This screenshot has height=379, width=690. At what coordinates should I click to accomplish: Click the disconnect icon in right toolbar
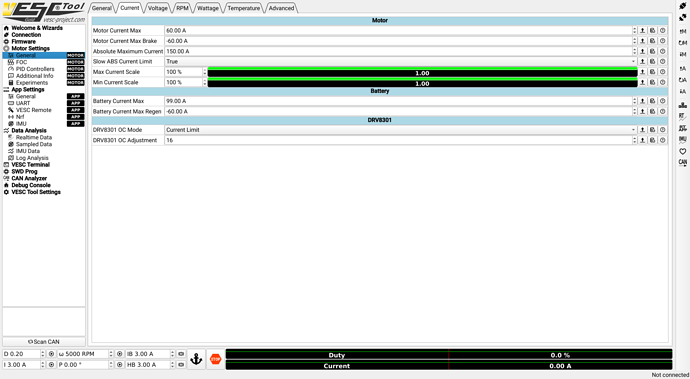coord(683,18)
